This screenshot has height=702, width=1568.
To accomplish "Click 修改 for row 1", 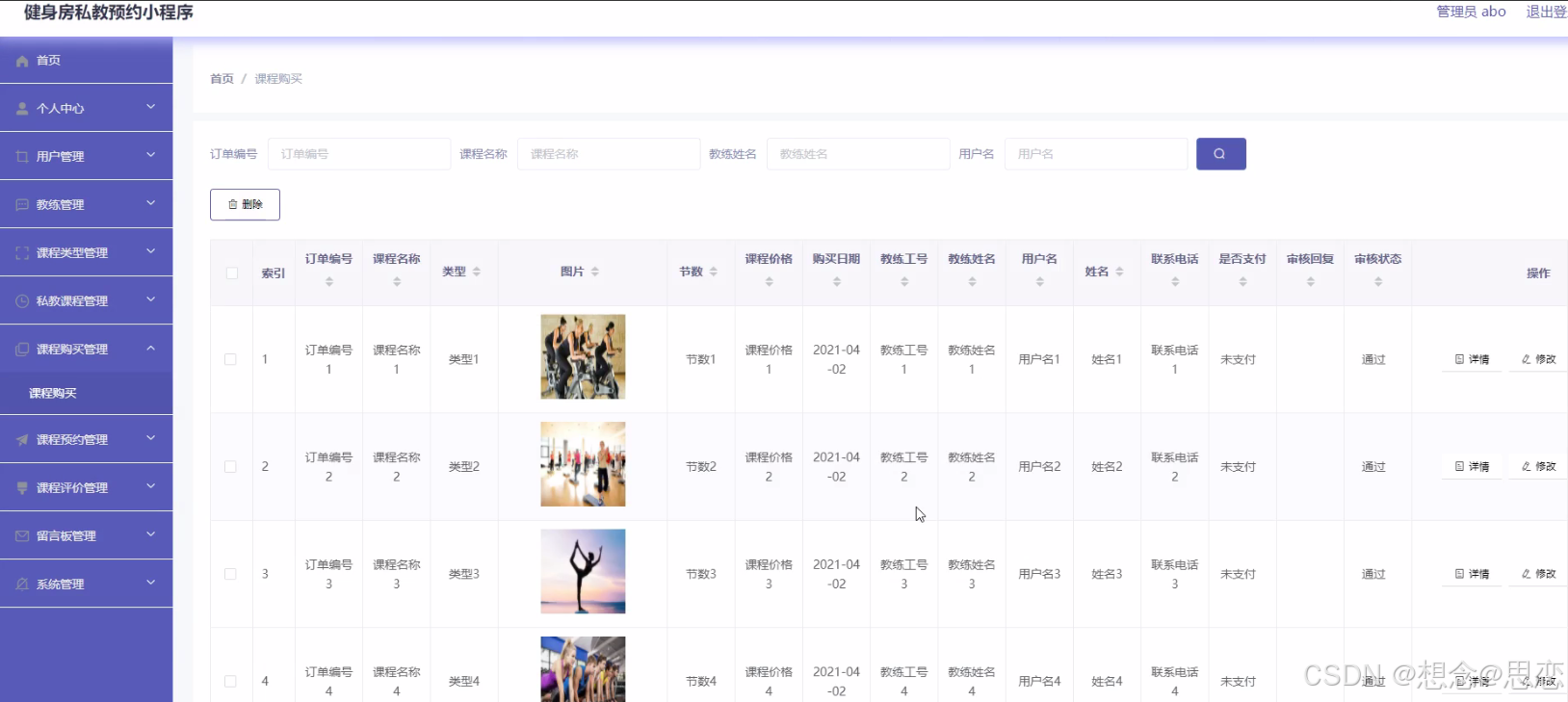I will pyautogui.click(x=1539, y=359).
